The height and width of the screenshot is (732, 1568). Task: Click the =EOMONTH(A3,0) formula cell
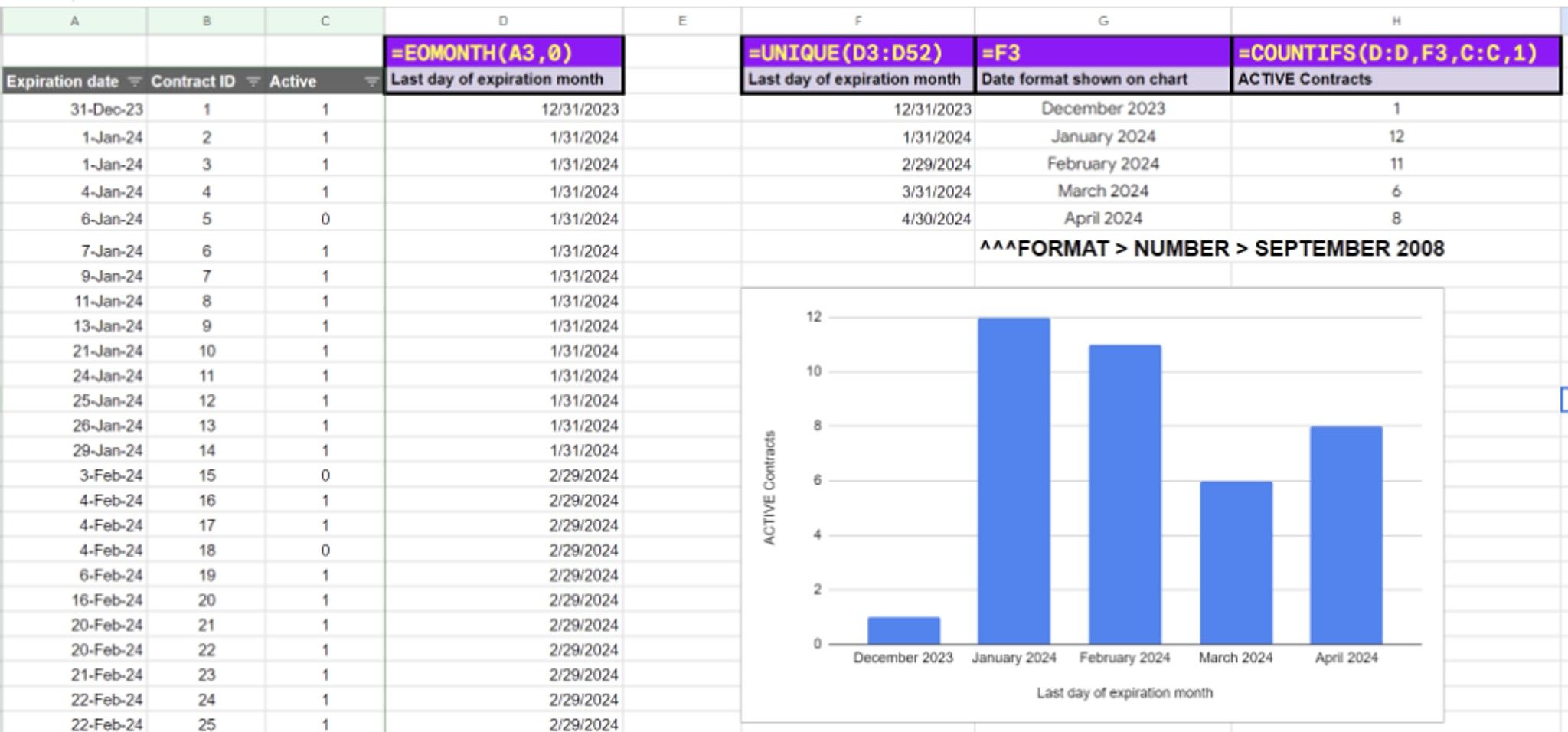point(504,53)
